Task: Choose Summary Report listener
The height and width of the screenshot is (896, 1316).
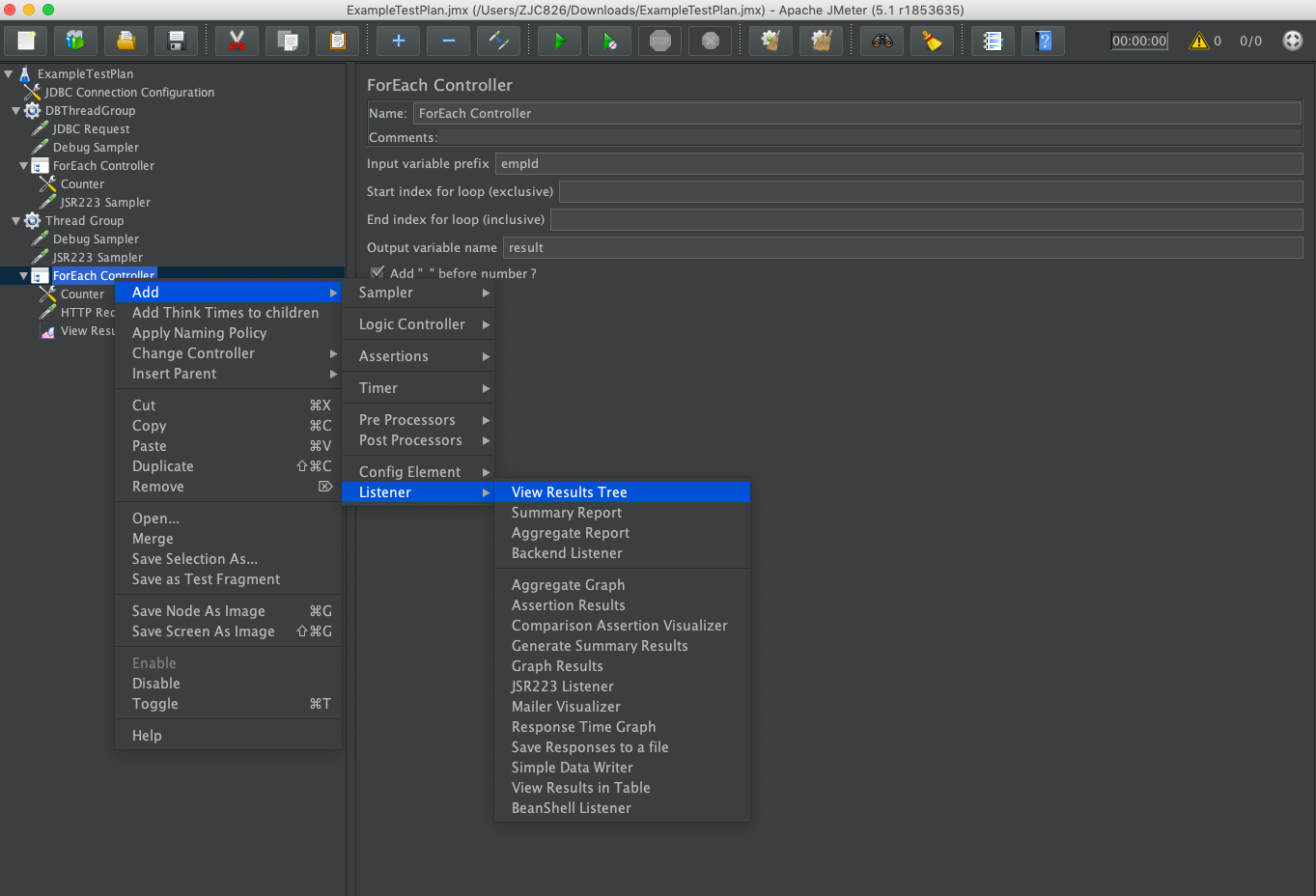Action: 622,513
